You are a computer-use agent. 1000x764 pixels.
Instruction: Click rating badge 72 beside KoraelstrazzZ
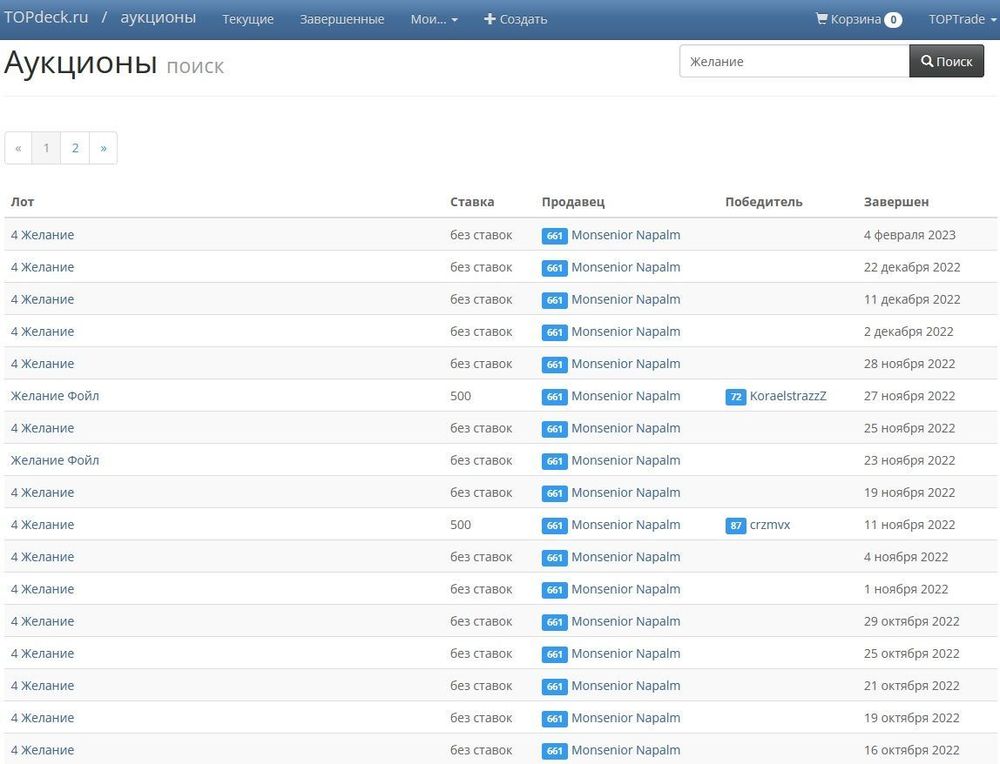[735, 397]
